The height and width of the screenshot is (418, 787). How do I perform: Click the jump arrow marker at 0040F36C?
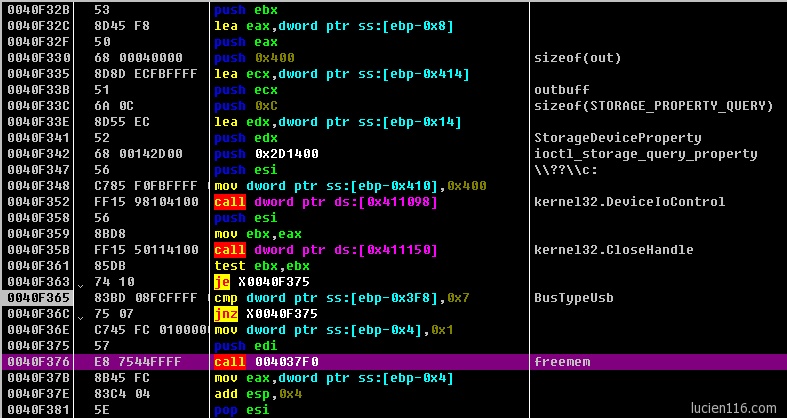79,314
